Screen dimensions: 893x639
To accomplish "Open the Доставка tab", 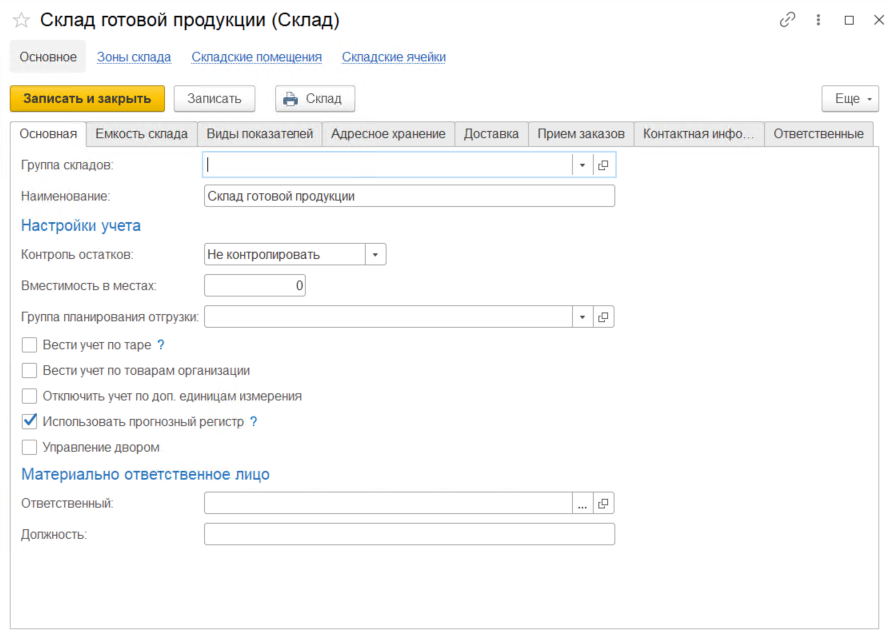I will (491, 134).
